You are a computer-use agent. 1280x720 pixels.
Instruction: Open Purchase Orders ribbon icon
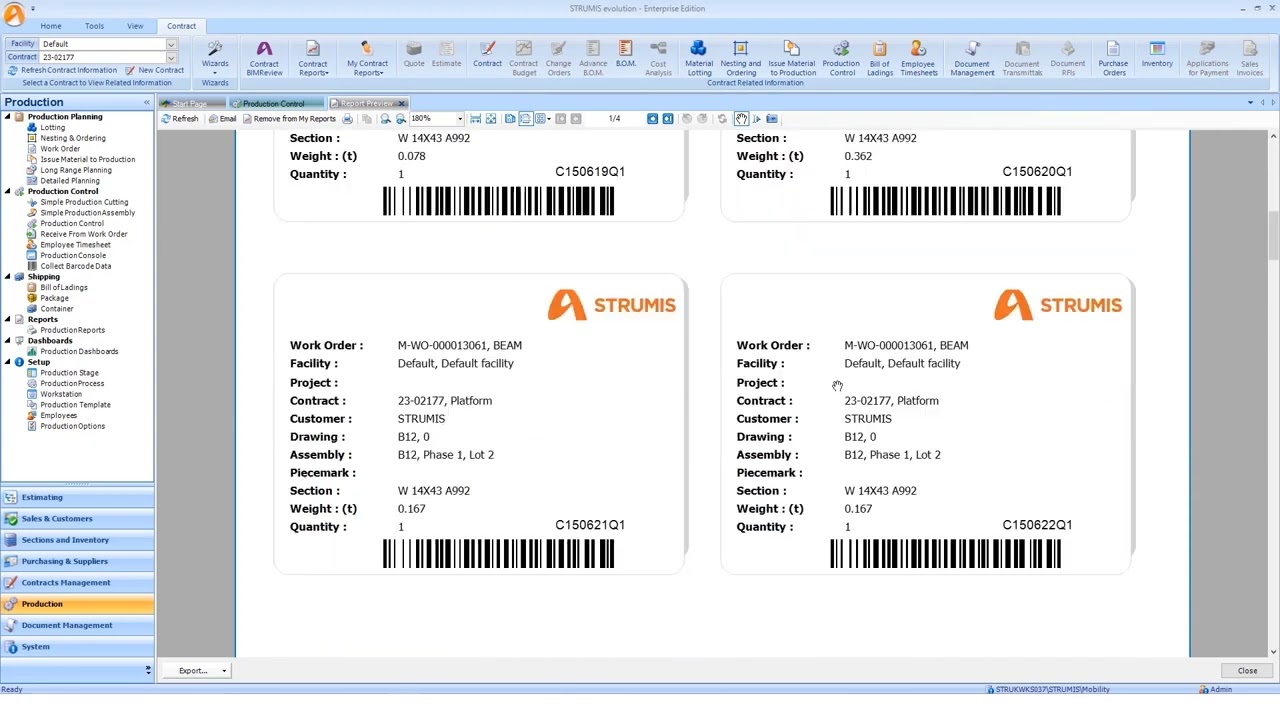pos(1114,58)
